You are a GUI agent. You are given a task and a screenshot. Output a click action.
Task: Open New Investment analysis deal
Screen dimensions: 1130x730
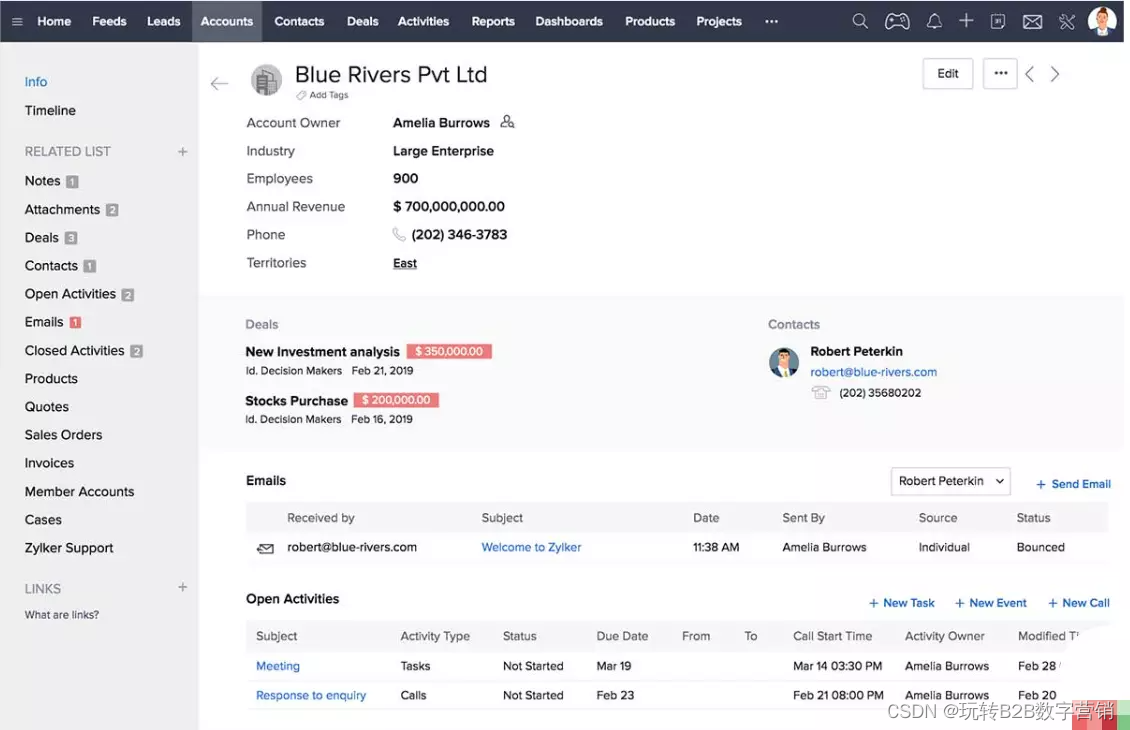[x=322, y=352]
